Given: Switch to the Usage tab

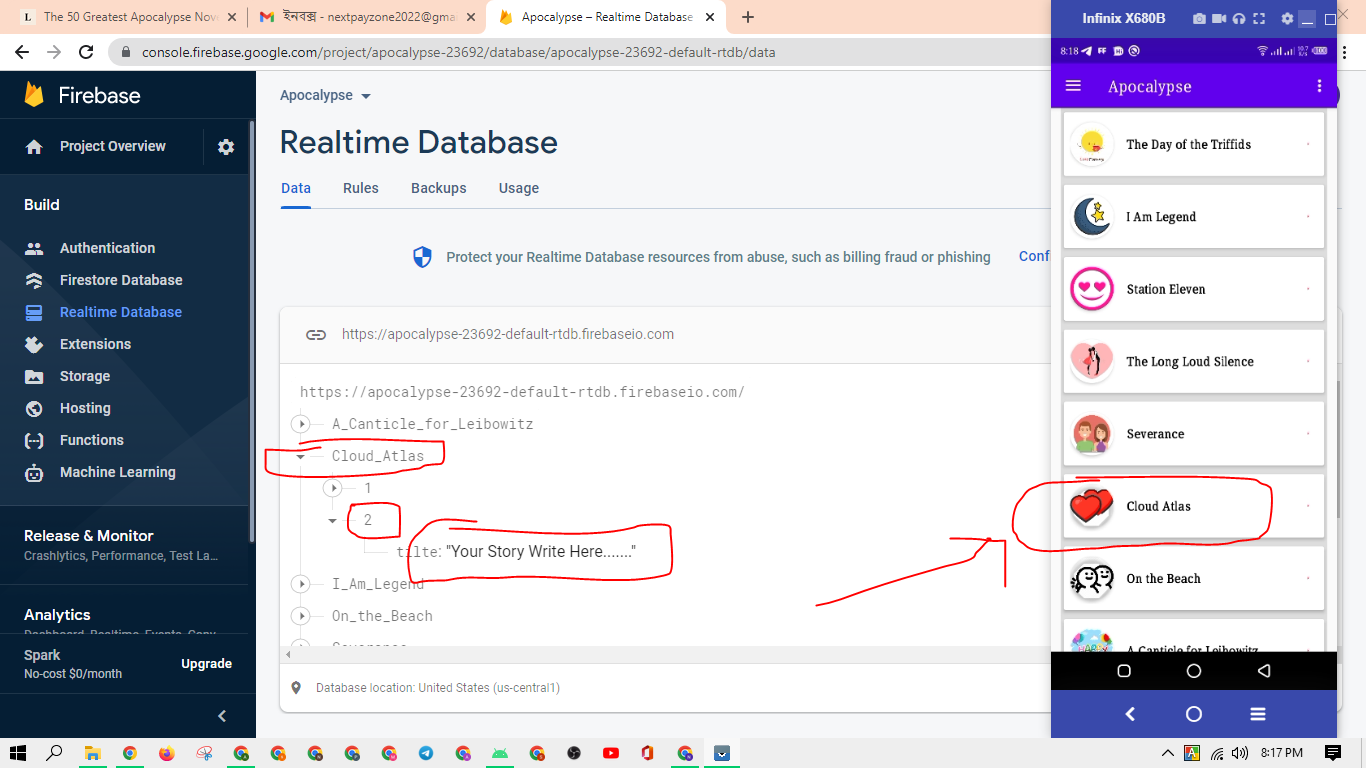Looking at the screenshot, I should click(519, 188).
